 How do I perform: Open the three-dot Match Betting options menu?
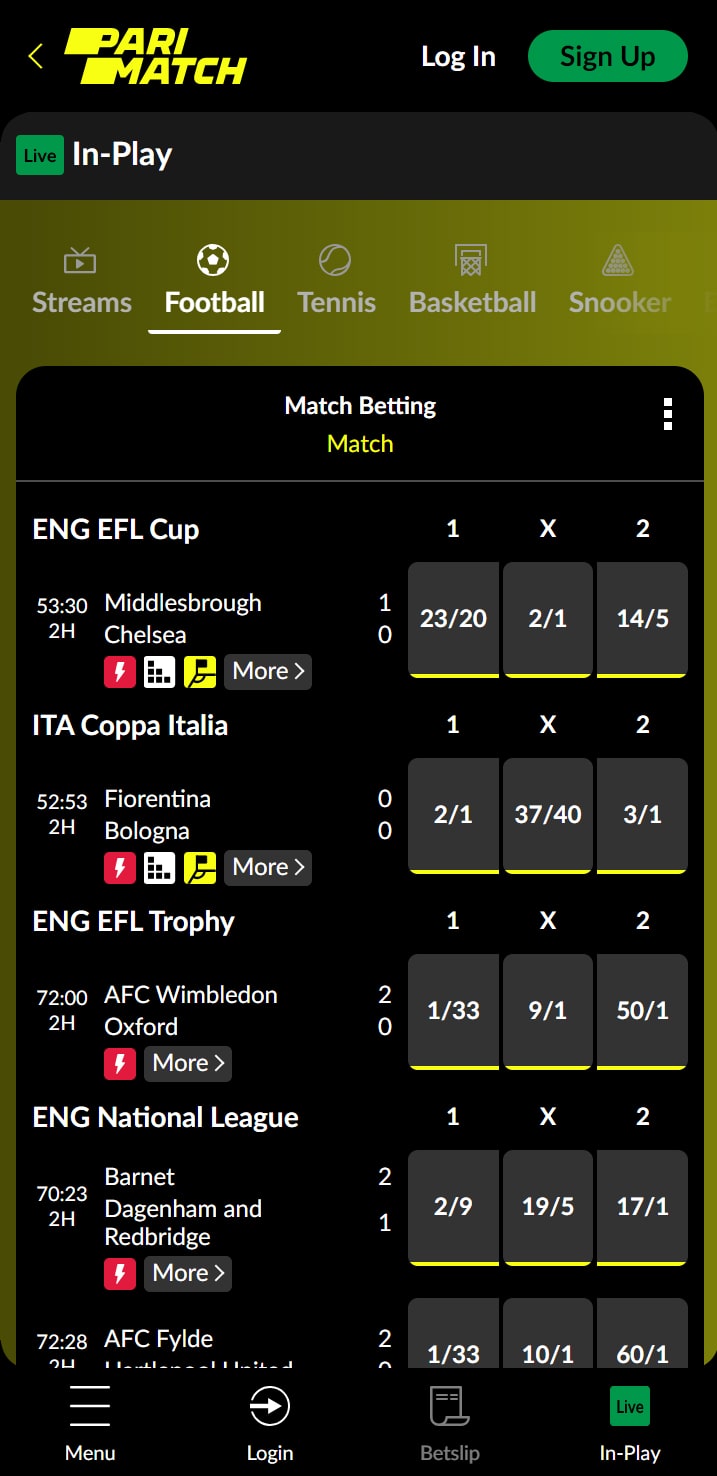click(x=668, y=414)
